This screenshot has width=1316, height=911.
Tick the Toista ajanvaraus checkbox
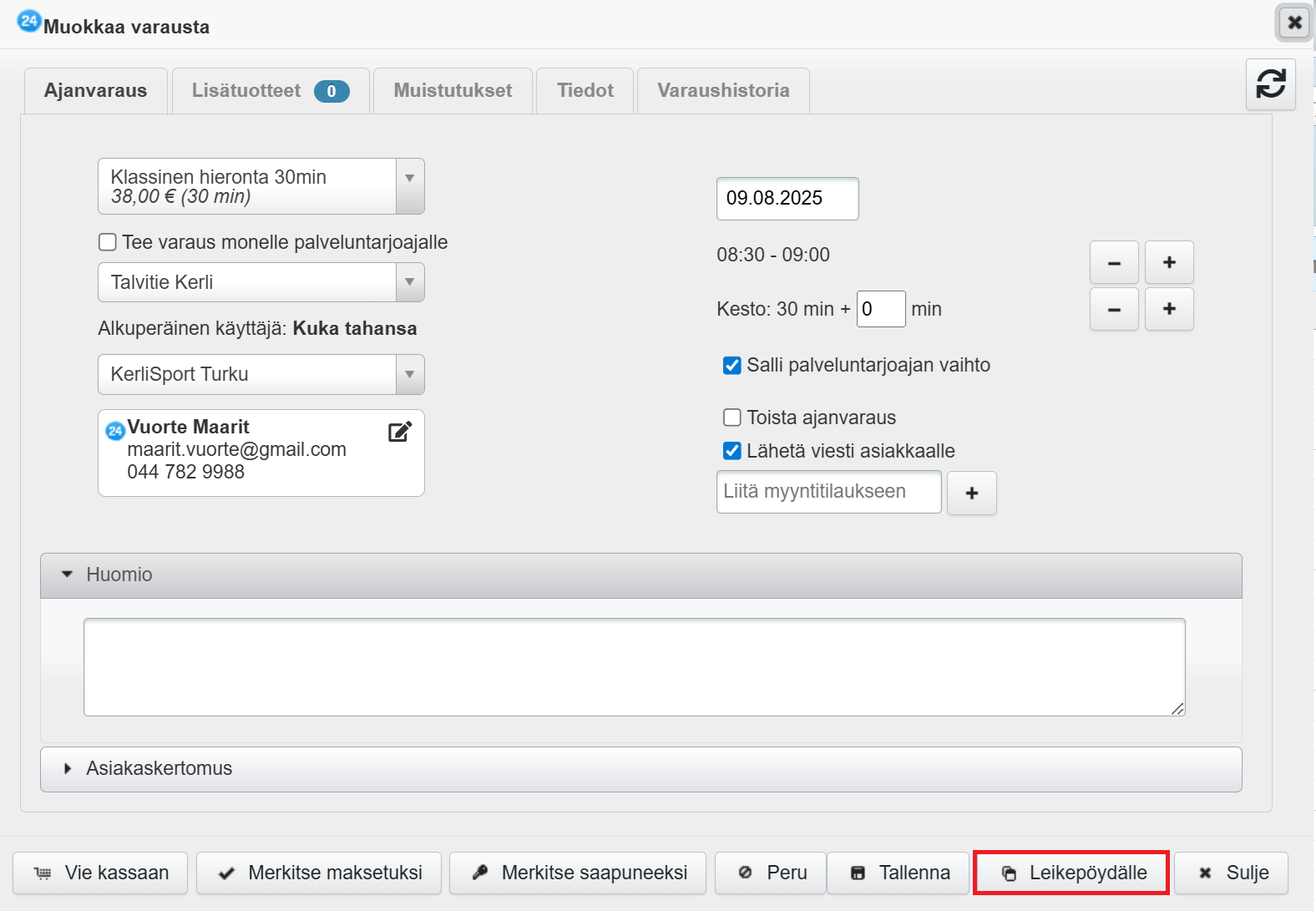732,418
